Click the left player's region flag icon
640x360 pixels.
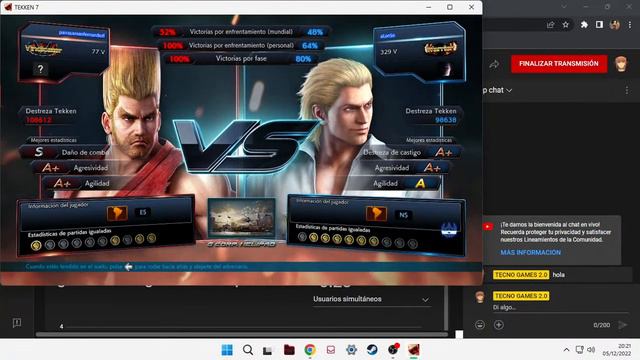tap(117, 213)
